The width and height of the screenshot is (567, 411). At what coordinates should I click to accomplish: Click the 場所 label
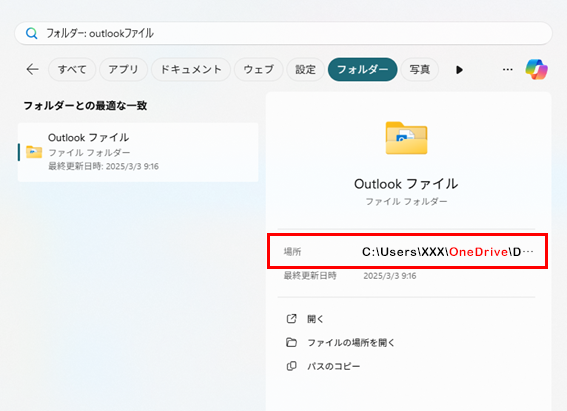[x=292, y=252]
